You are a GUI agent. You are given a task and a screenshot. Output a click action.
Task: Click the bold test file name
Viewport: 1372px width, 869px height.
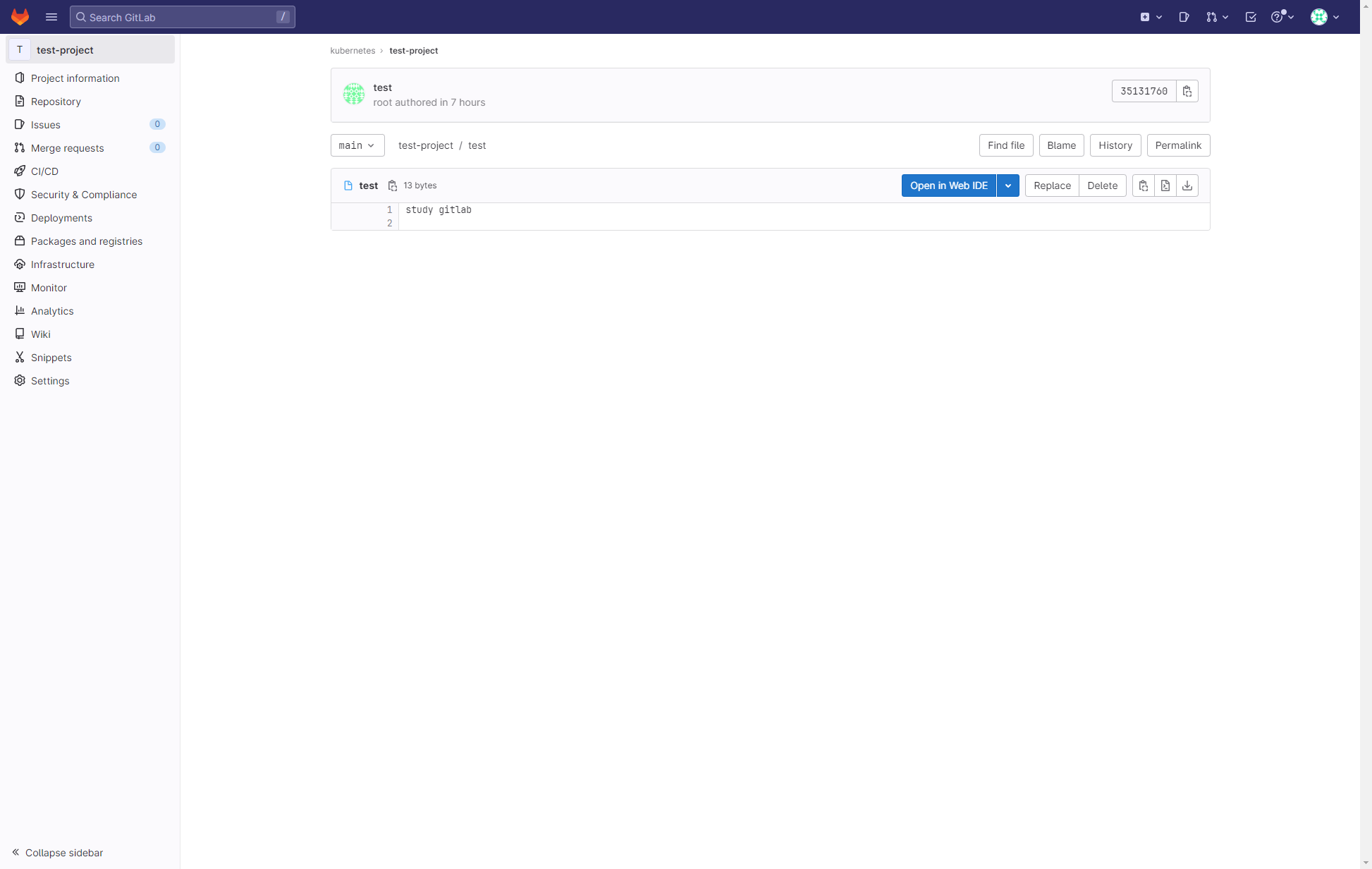point(369,186)
